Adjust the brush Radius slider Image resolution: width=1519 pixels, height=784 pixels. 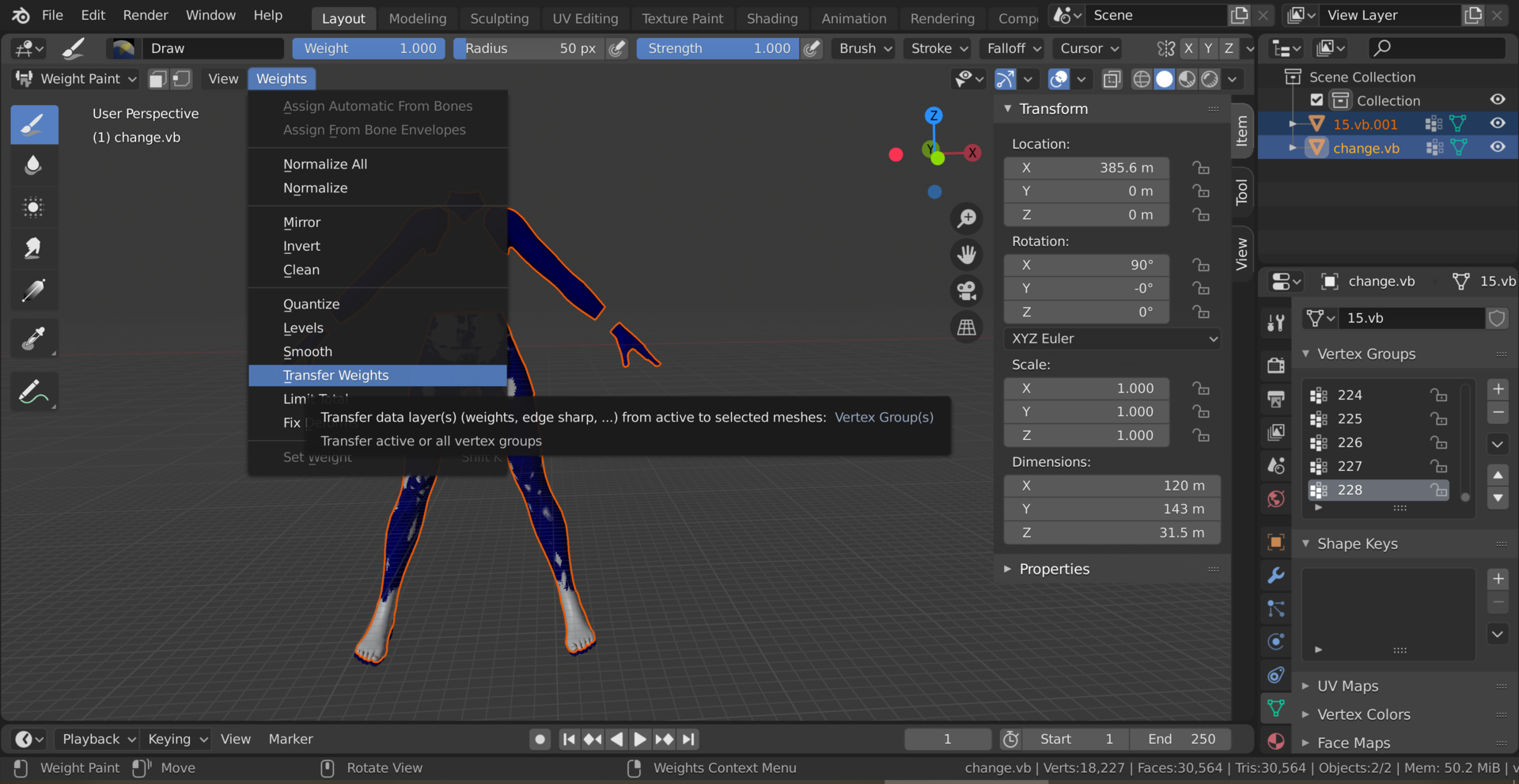tap(529, 48)
